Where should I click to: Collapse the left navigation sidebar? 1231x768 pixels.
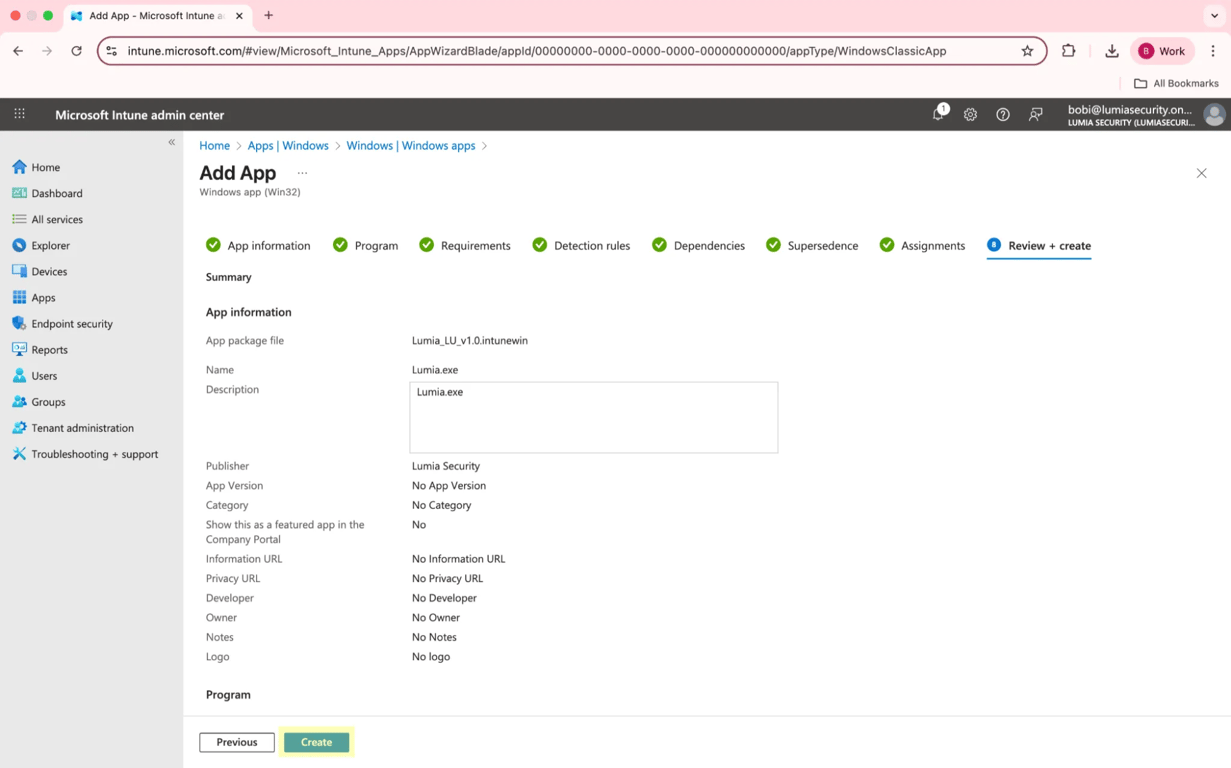tap(172, 142)
